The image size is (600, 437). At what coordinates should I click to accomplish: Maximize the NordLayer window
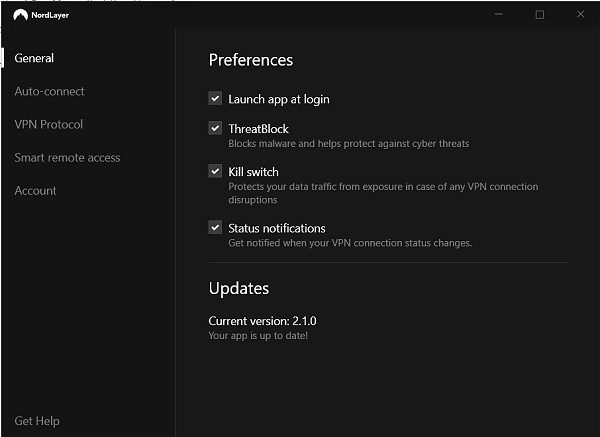point(540,14)
